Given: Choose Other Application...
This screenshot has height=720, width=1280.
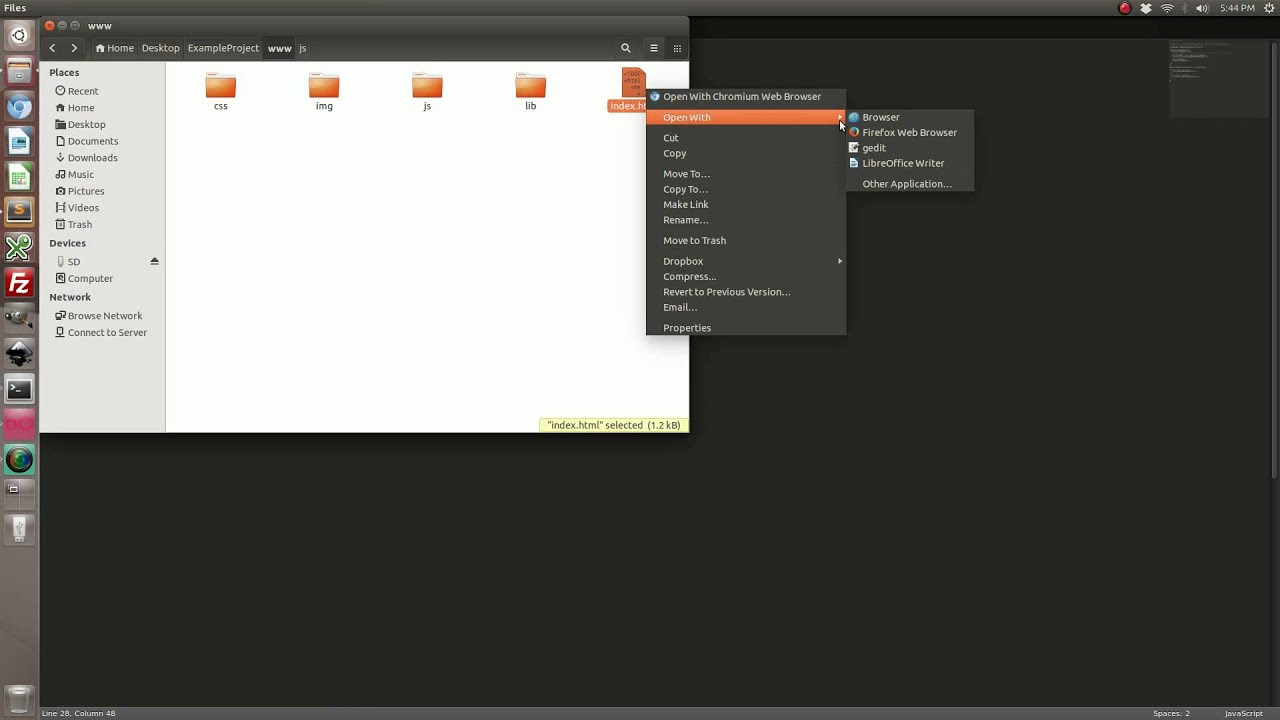Looking at the screenshot, I should click(909, 184).
